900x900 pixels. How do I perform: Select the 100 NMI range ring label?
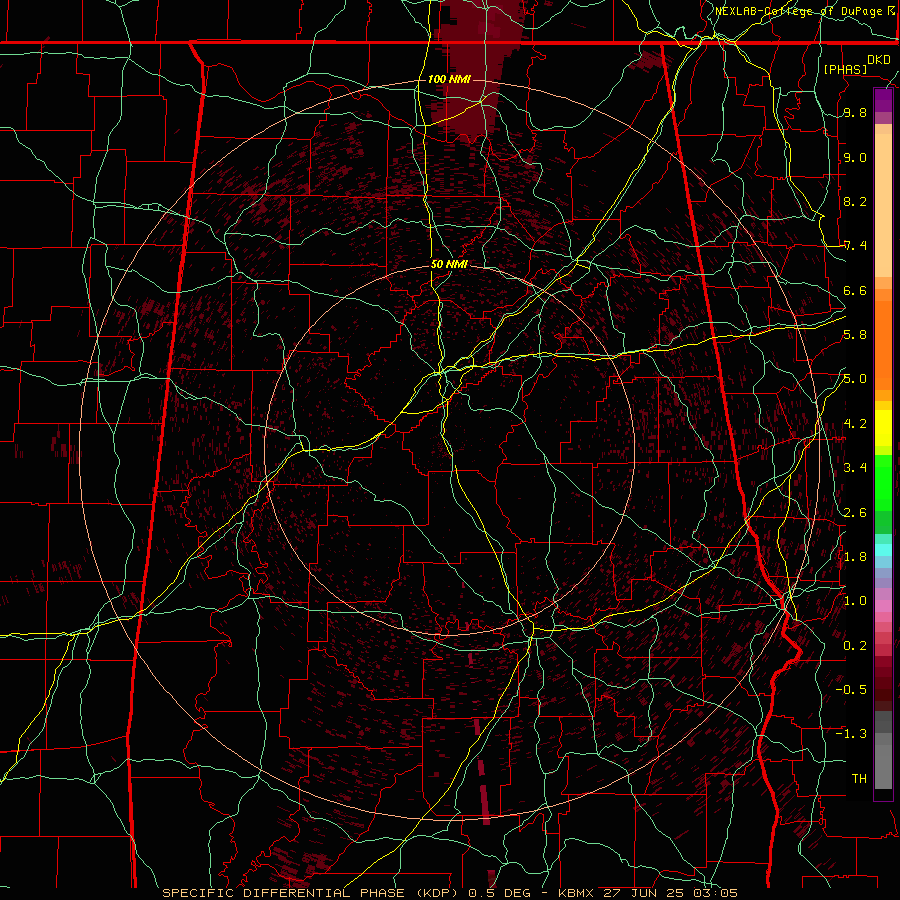pos(449,79)
